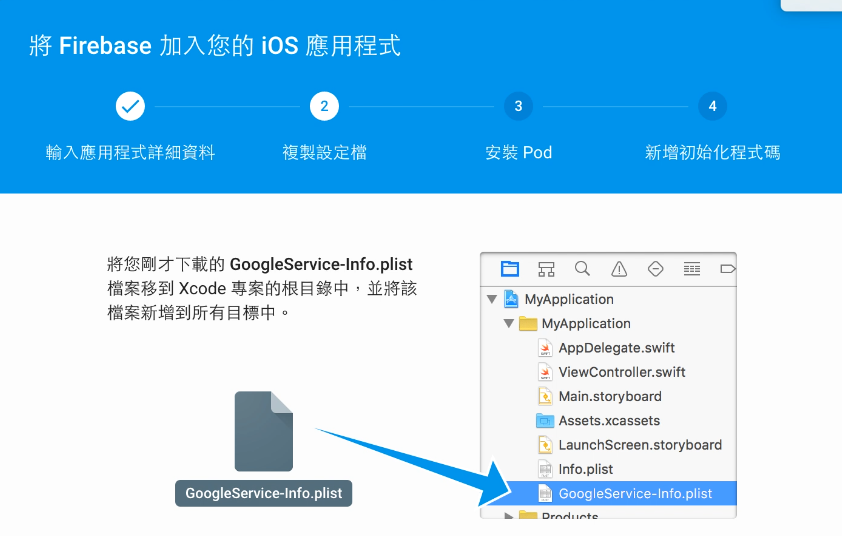The height and width of the screenshot is (536, 842).
Task: Open the Xcode project navigator folder icon
Action: 510,269
